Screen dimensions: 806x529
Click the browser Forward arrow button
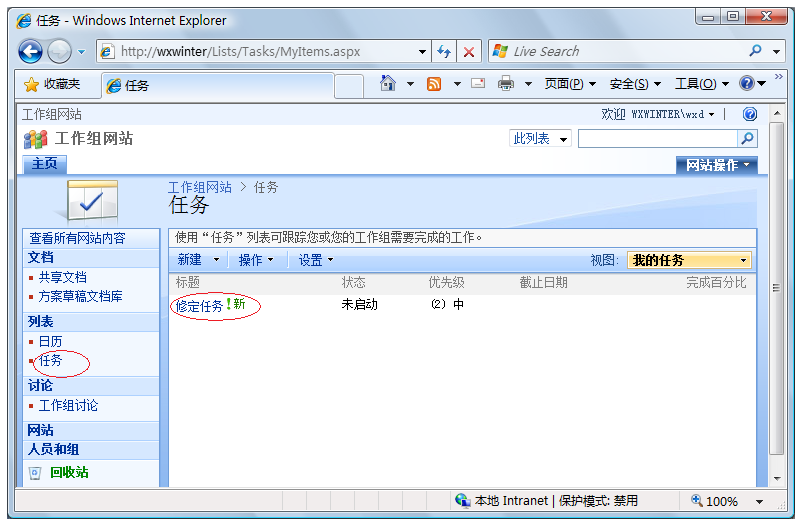[x=59, y=51]
